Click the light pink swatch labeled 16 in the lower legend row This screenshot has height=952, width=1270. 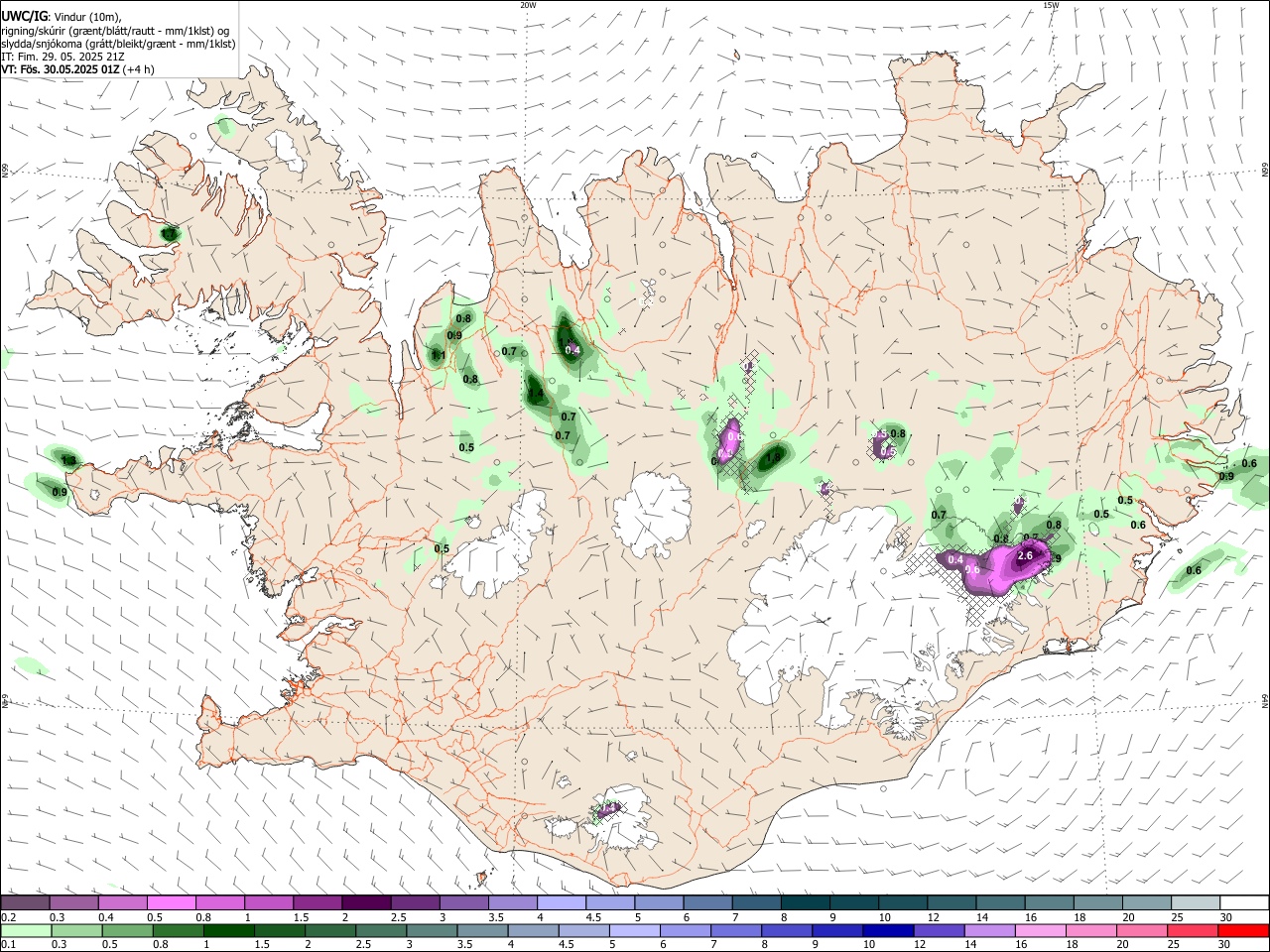pyautogui.click(x=1040, y=931)
